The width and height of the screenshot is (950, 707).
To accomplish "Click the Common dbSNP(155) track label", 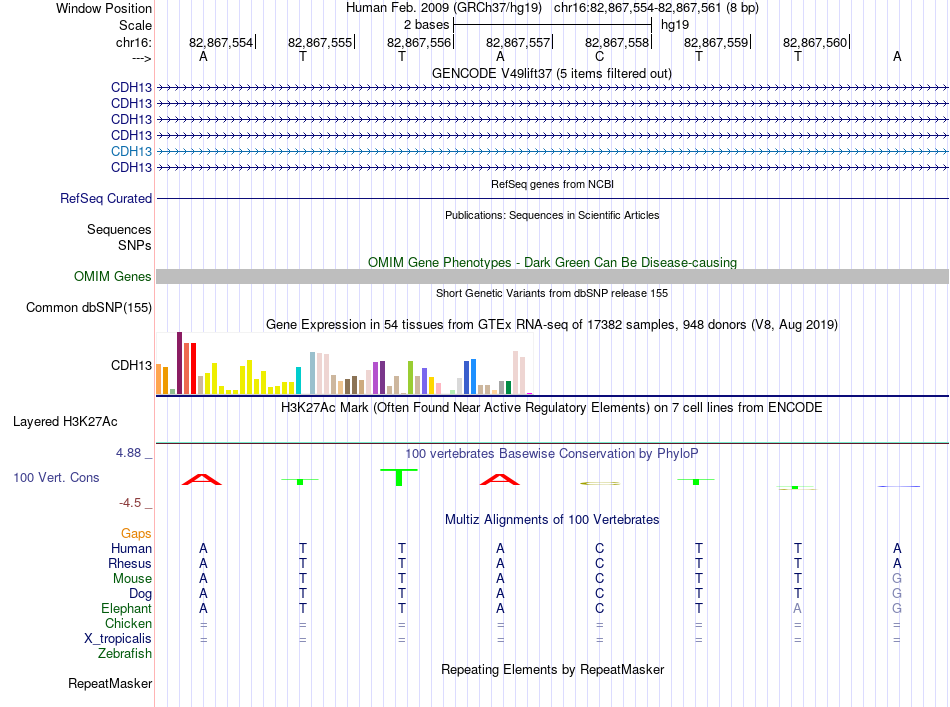I will point(88,308).
